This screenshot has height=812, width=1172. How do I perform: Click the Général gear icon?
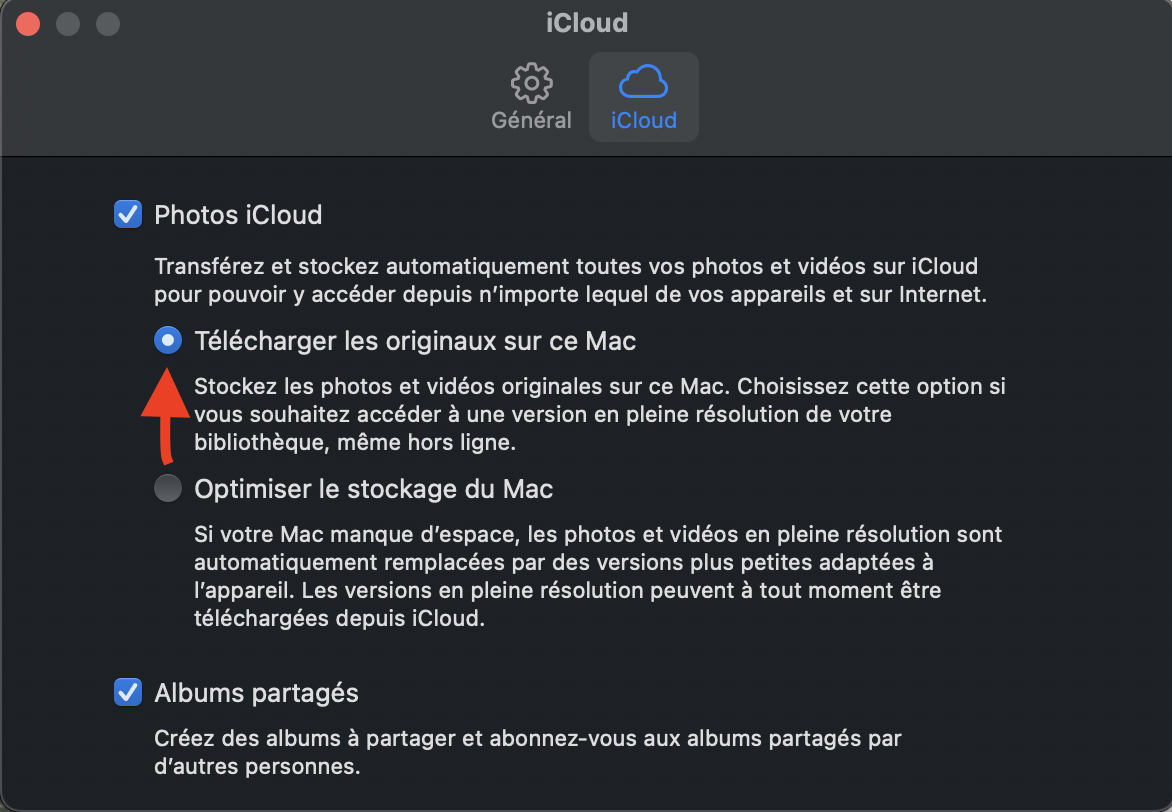click(x=531, y=82)
